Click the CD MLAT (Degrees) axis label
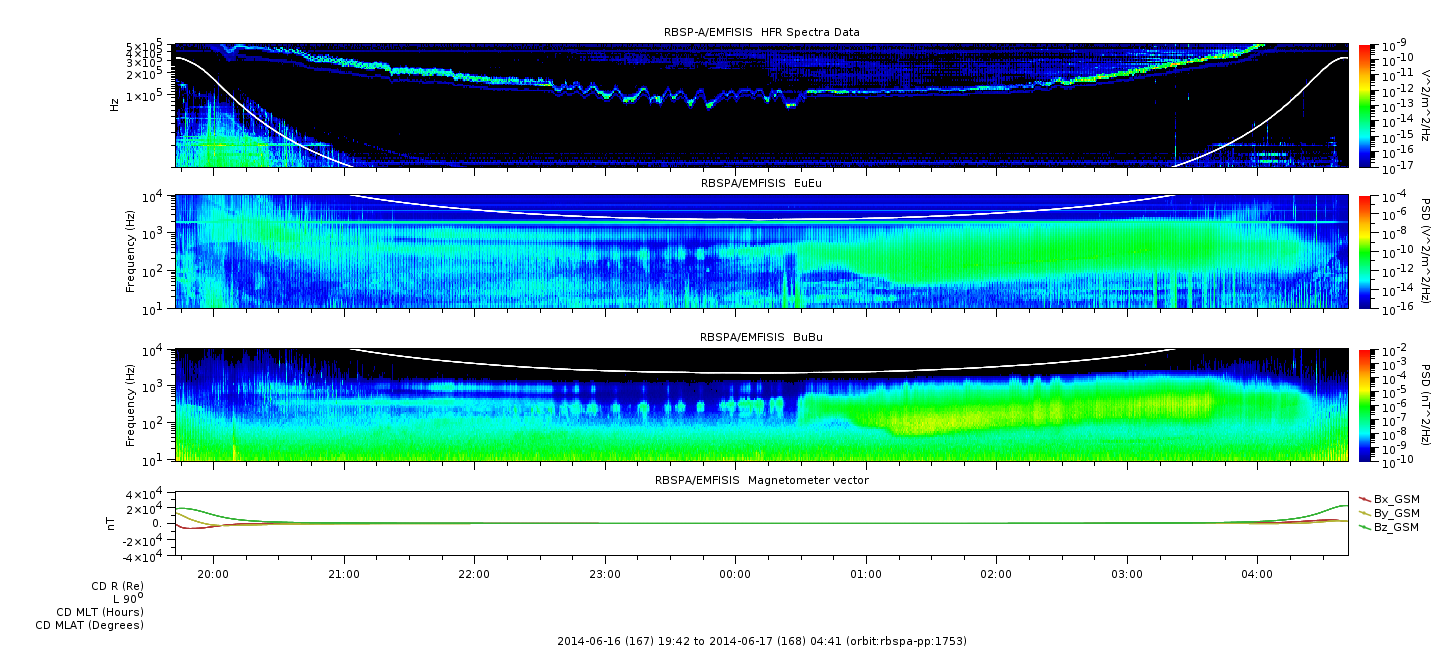Image resolution: width=1447 pixels, height=658 pixels. [x=89, y=625]
